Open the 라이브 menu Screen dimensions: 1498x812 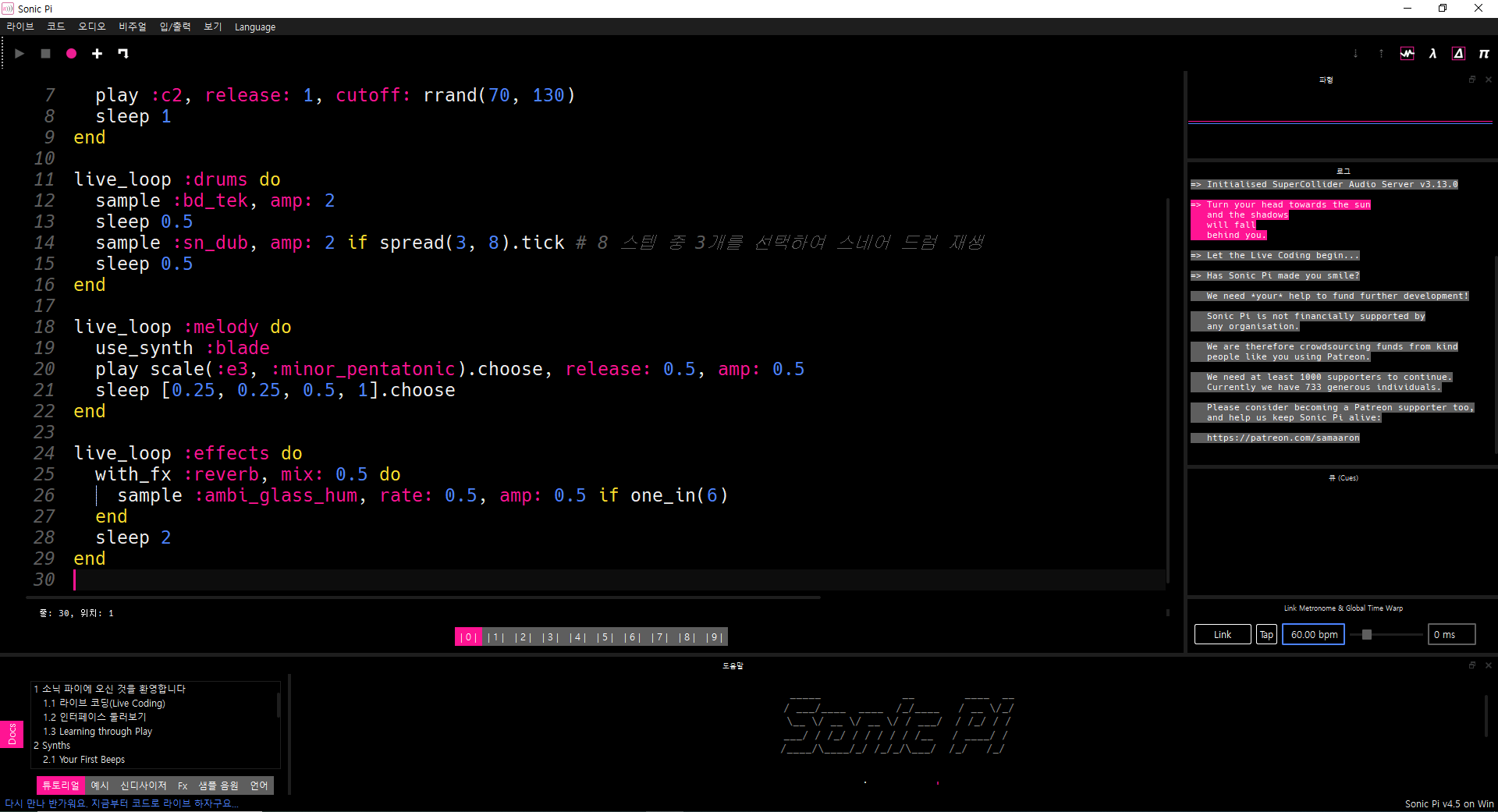20,27
